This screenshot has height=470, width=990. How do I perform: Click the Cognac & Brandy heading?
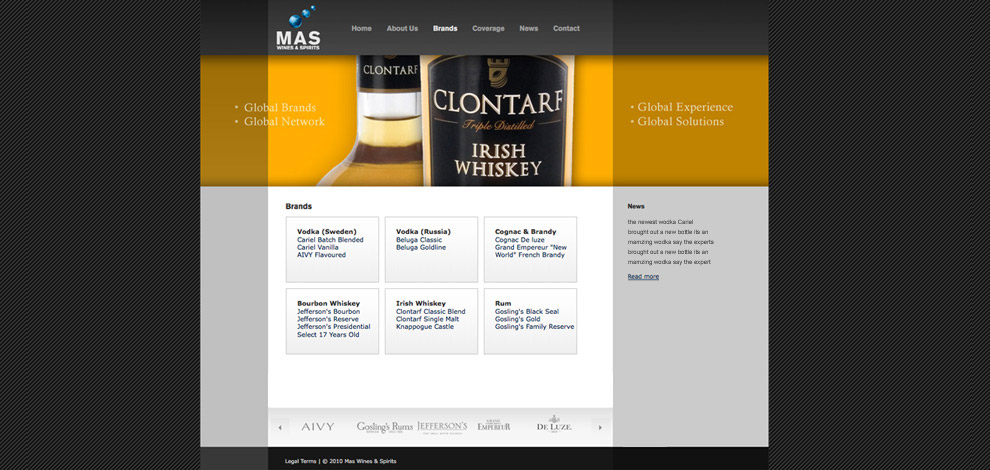(x=526, y=232)
